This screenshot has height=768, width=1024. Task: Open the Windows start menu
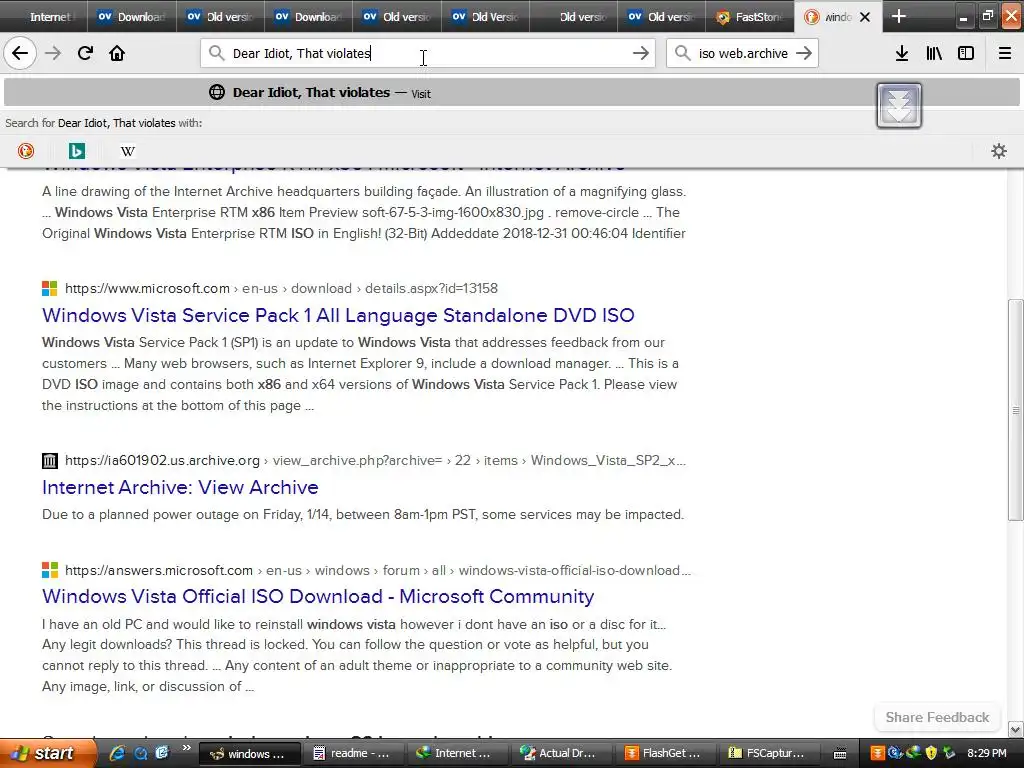[48, 753]
